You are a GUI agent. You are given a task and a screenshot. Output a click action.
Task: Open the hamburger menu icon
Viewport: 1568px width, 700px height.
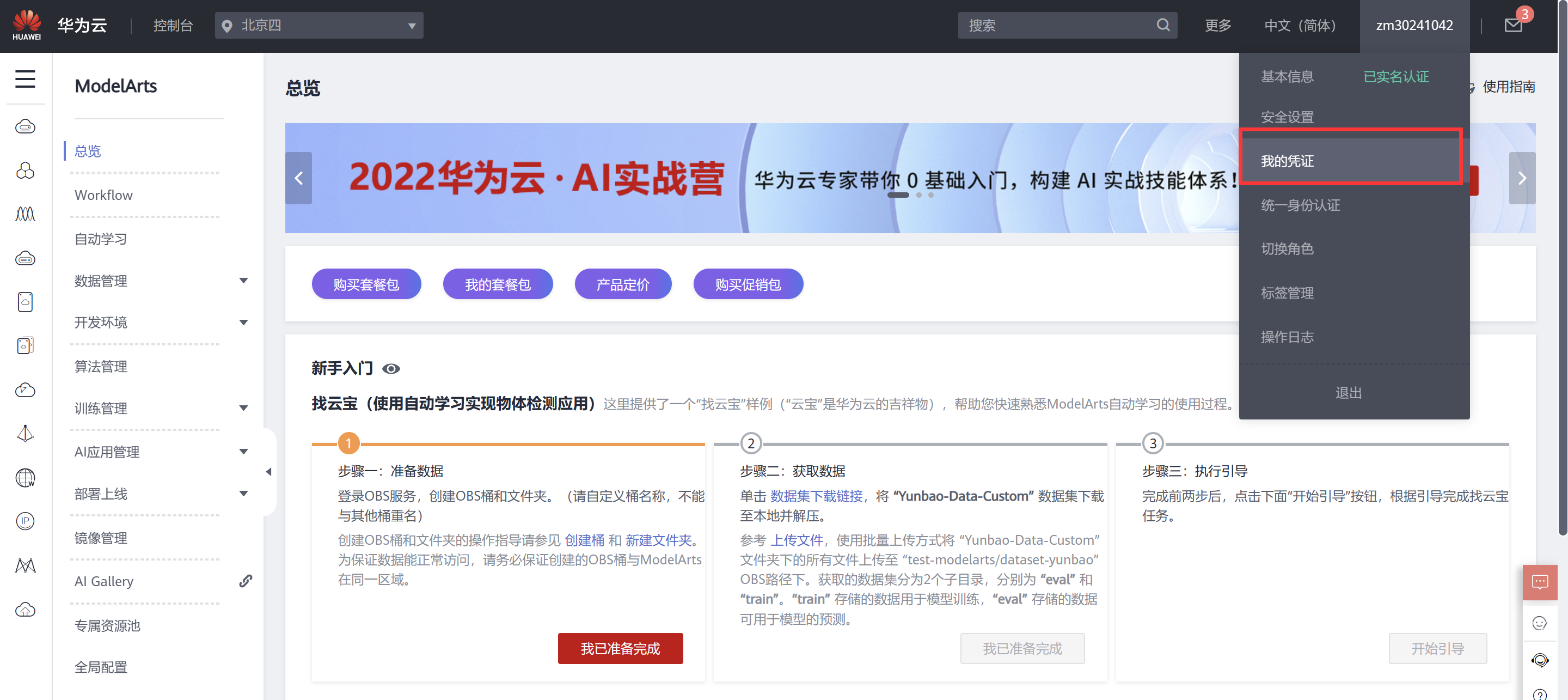[25, 79]
